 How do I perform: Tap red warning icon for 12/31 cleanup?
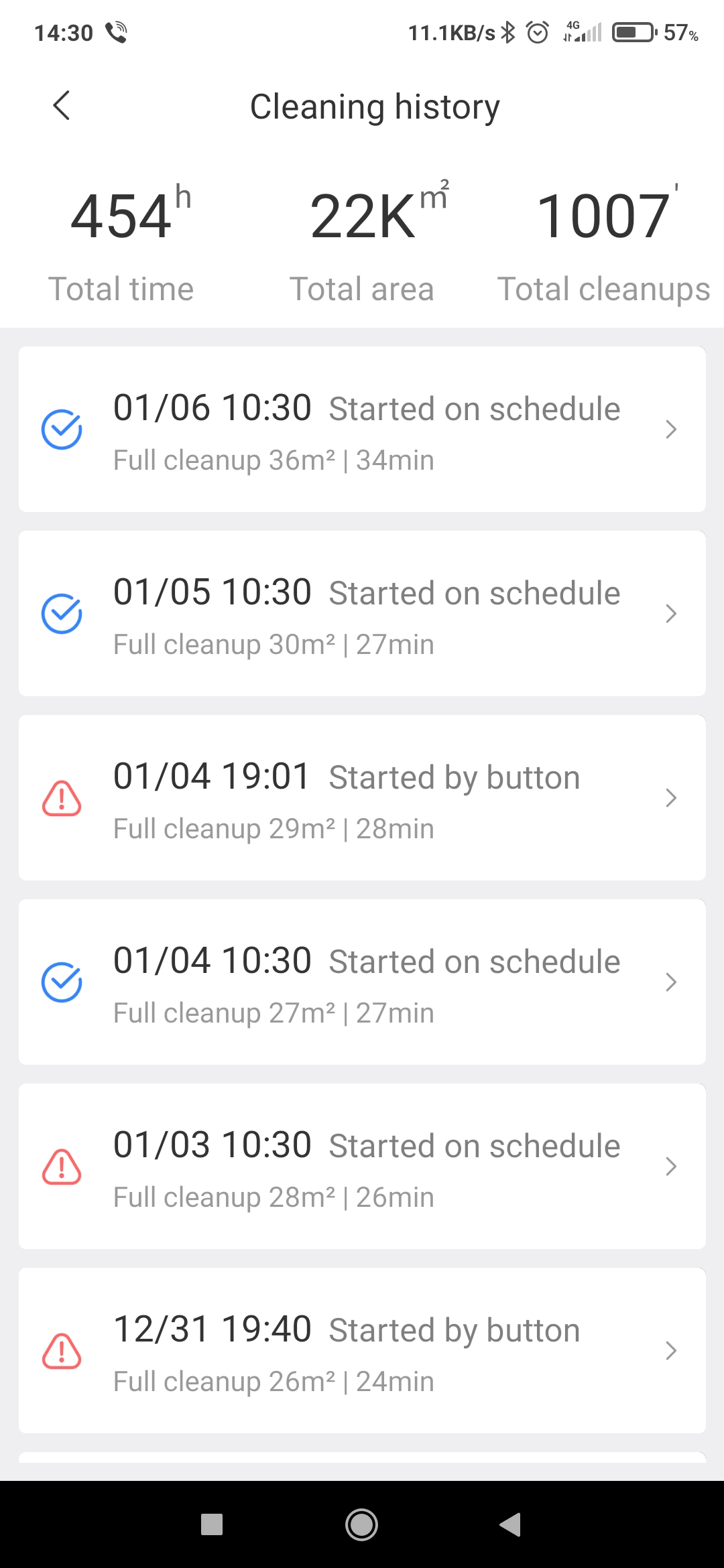click(x=62, y=1351)
